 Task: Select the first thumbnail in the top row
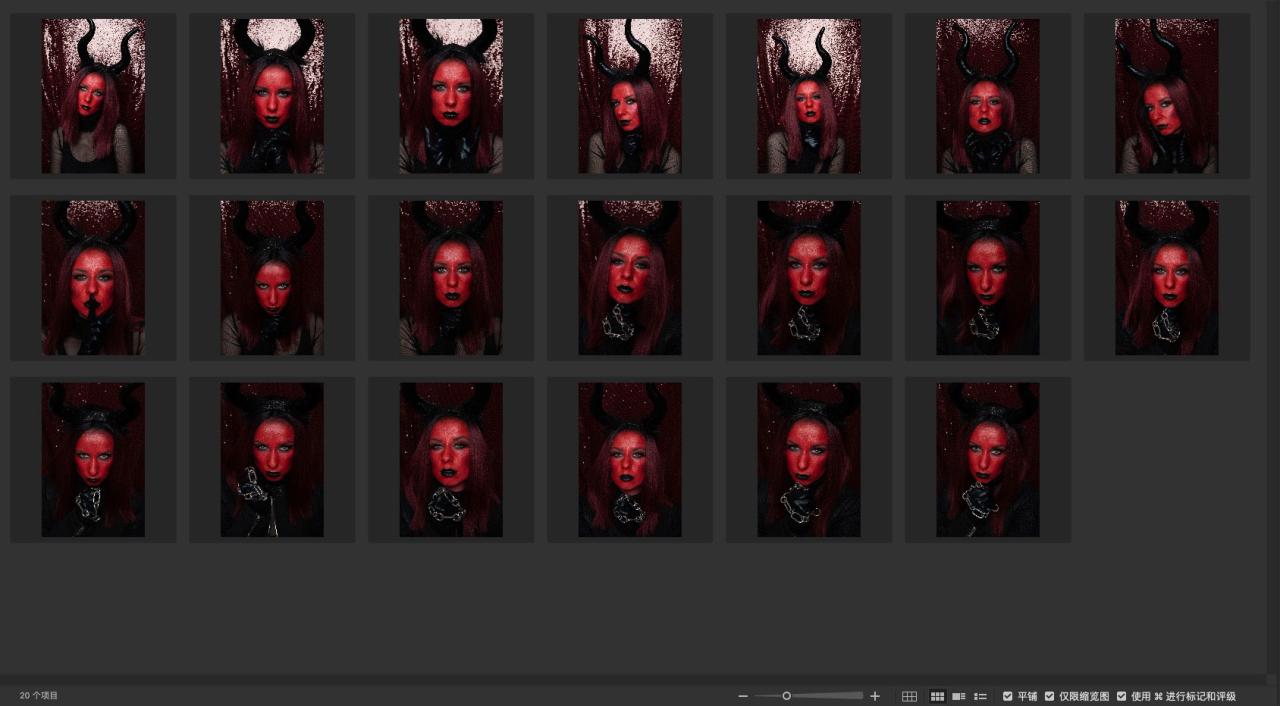point(93,96)
